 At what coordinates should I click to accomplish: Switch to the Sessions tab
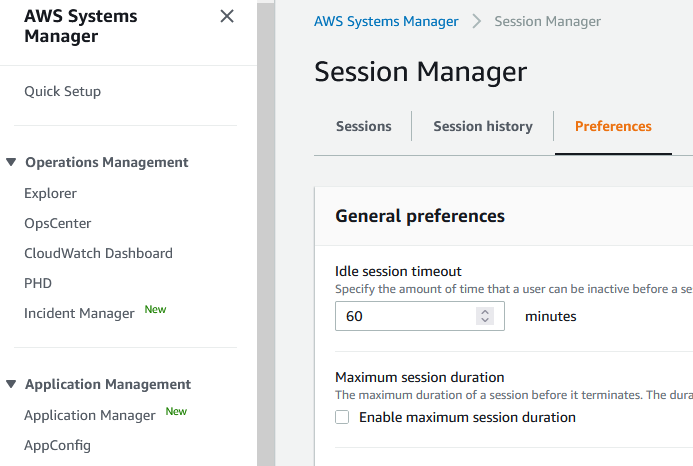click(363, 126)
